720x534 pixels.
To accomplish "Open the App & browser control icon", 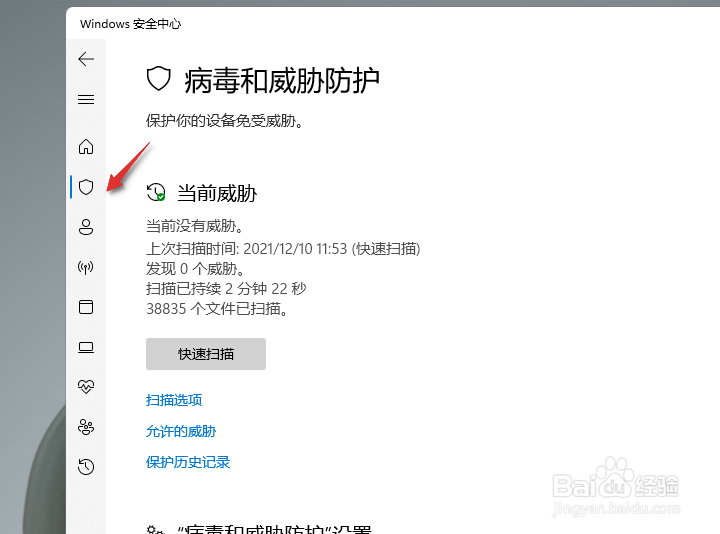I will [x=86, y=307].
